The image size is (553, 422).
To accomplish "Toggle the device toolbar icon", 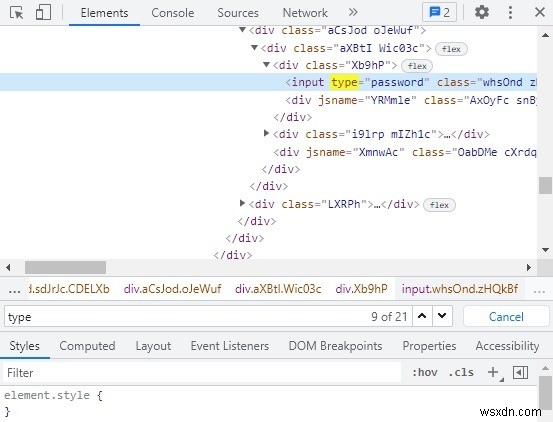I will point(43,13).
